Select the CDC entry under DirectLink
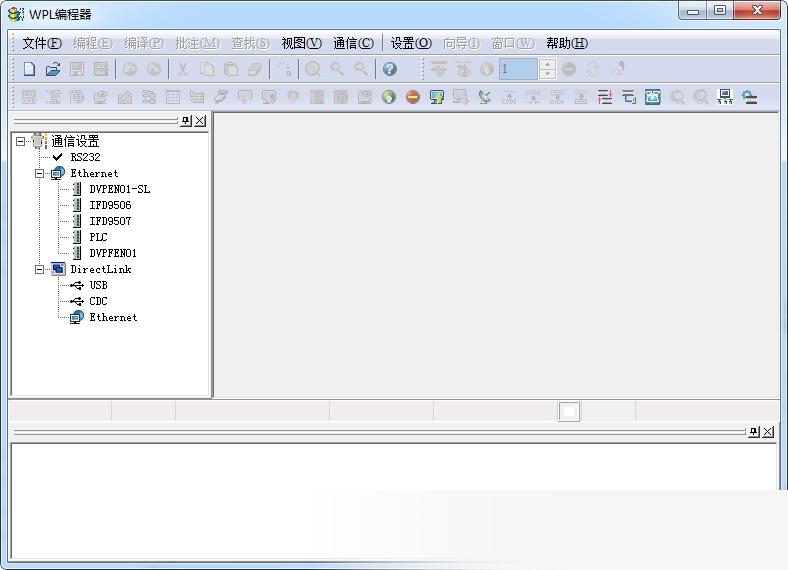This screenshot has width=788, height=570. coord(98,301)
